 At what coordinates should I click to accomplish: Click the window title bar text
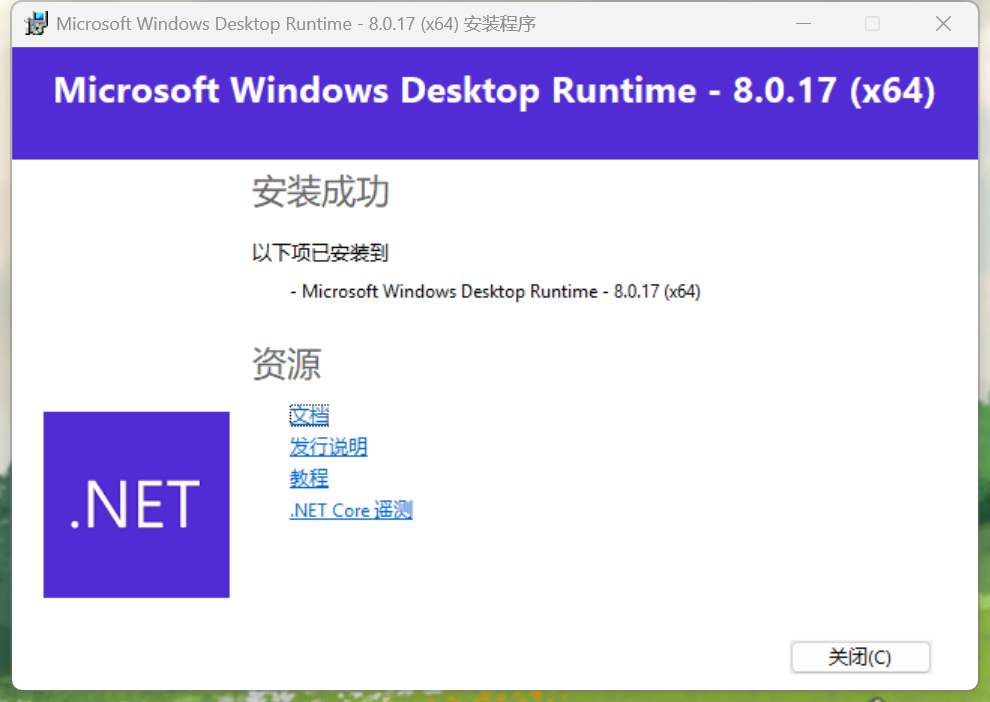tap(296, 24)
